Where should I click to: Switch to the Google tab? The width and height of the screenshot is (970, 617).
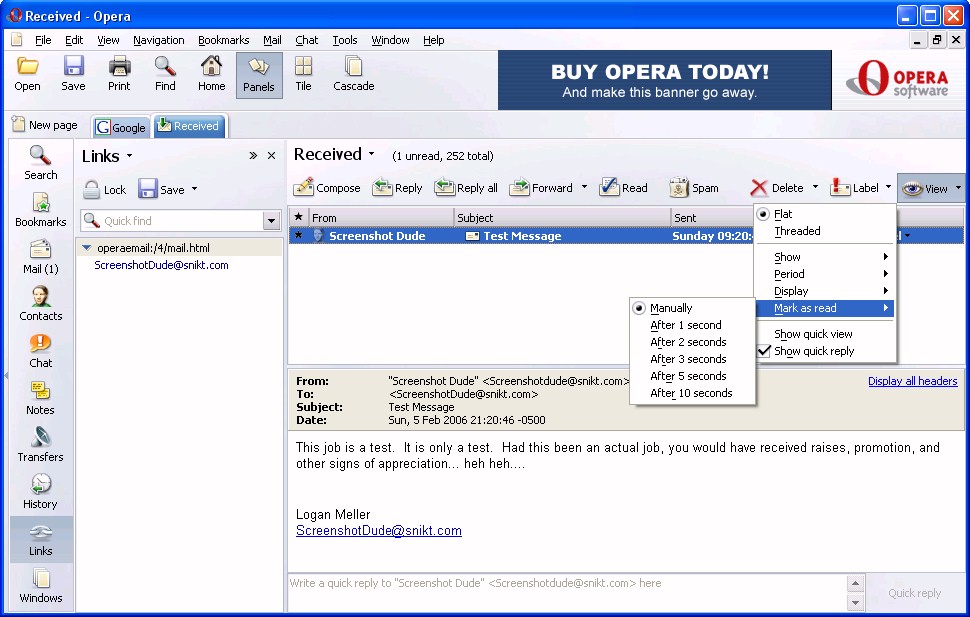pyautogui.click(x=121, y=127)
